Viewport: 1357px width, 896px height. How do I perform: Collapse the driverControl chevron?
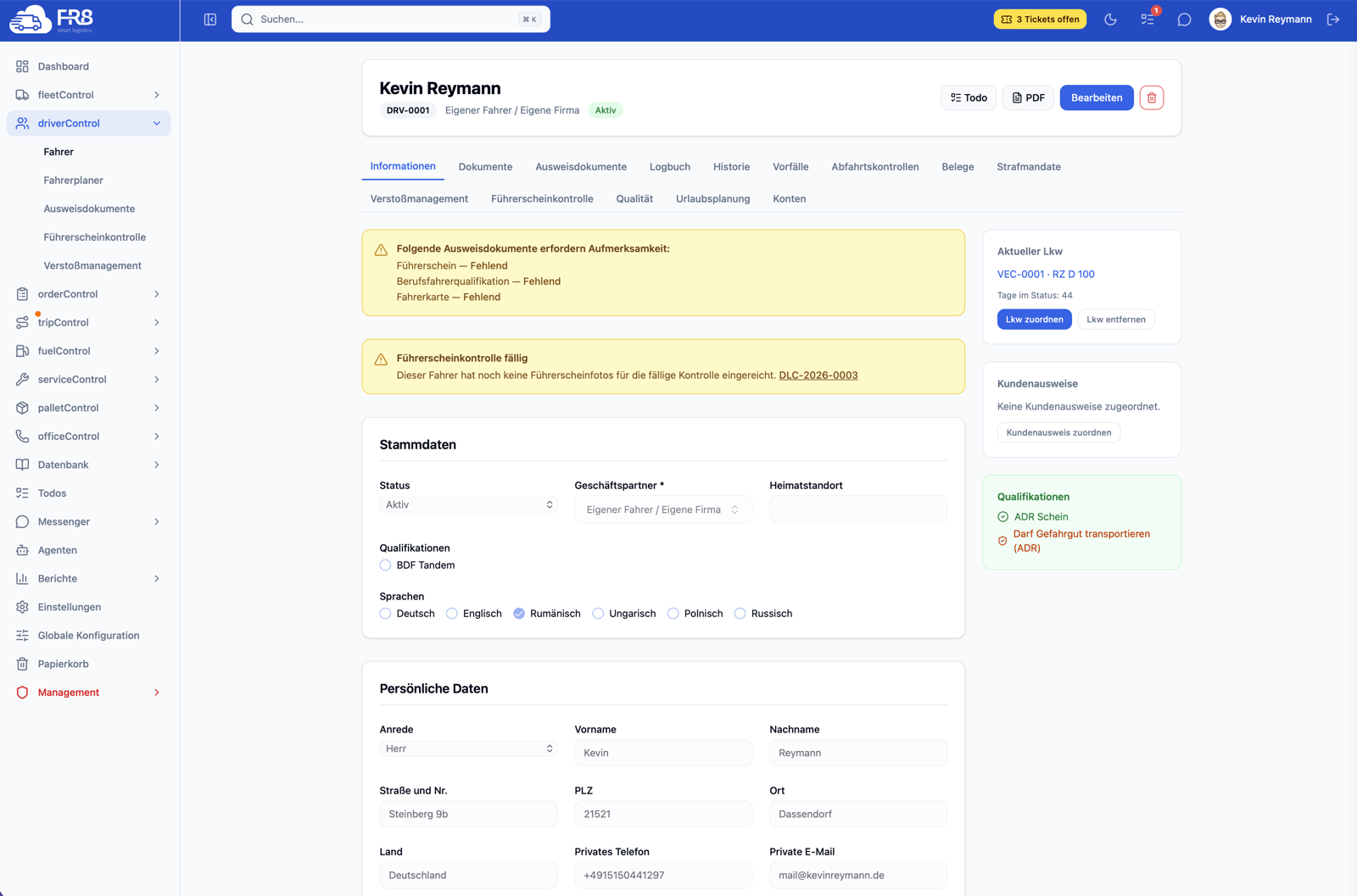pyautogui.click(x=157, y=123)
